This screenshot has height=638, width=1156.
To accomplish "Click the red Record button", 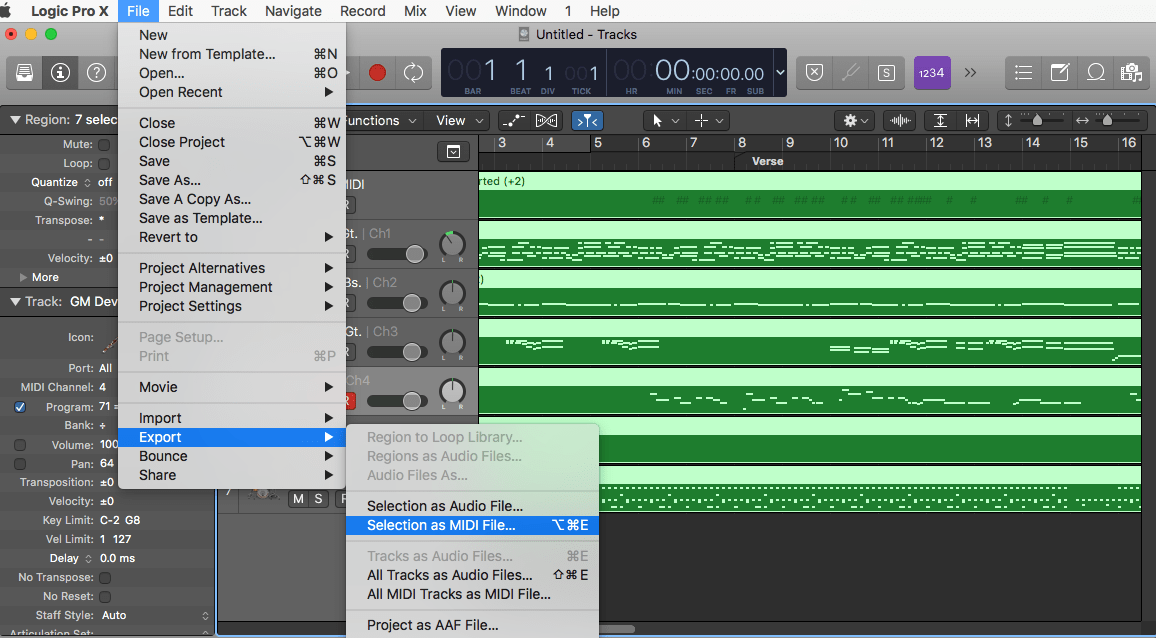I will [x=377, y=73].
